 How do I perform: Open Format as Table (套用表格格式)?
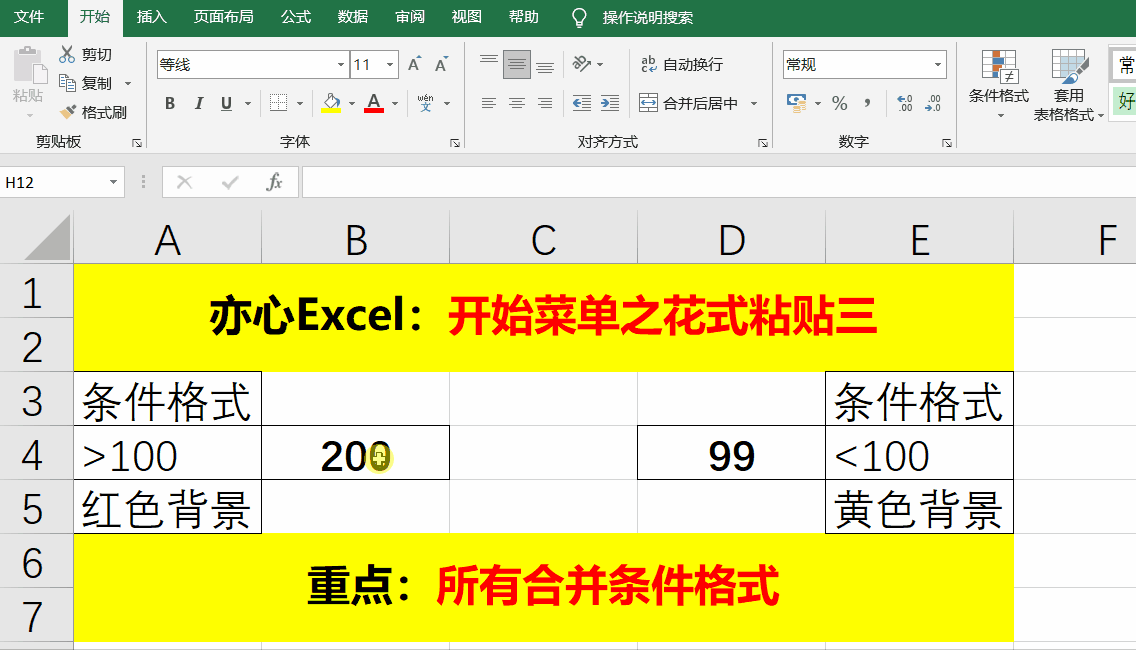click(x=1069, y=85)
